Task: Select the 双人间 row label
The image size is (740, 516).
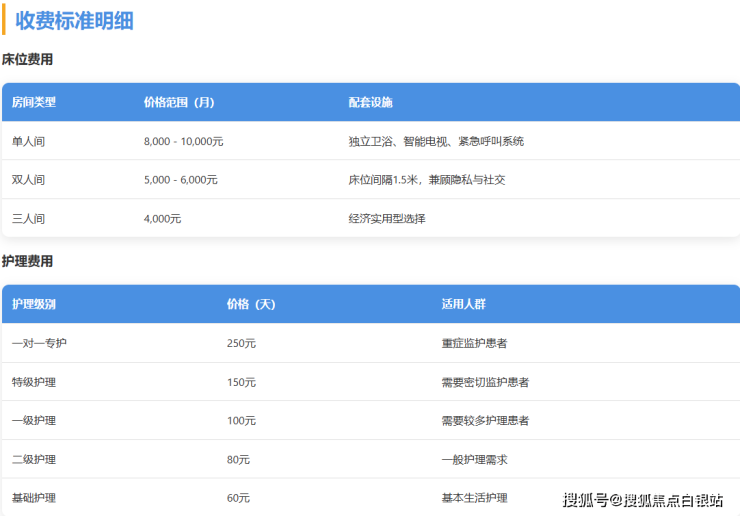Action: tap(28, 180)
